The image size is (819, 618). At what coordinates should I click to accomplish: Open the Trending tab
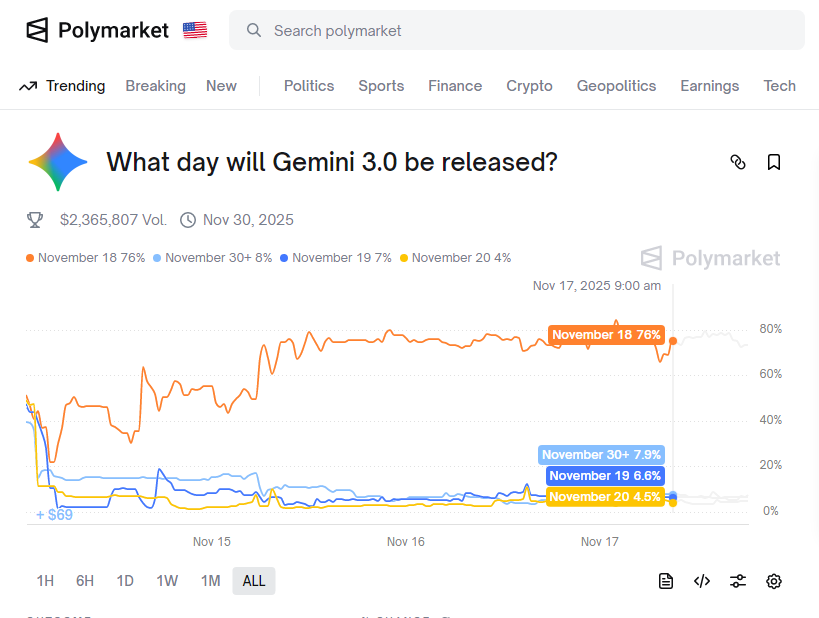(x=62, y=86)
